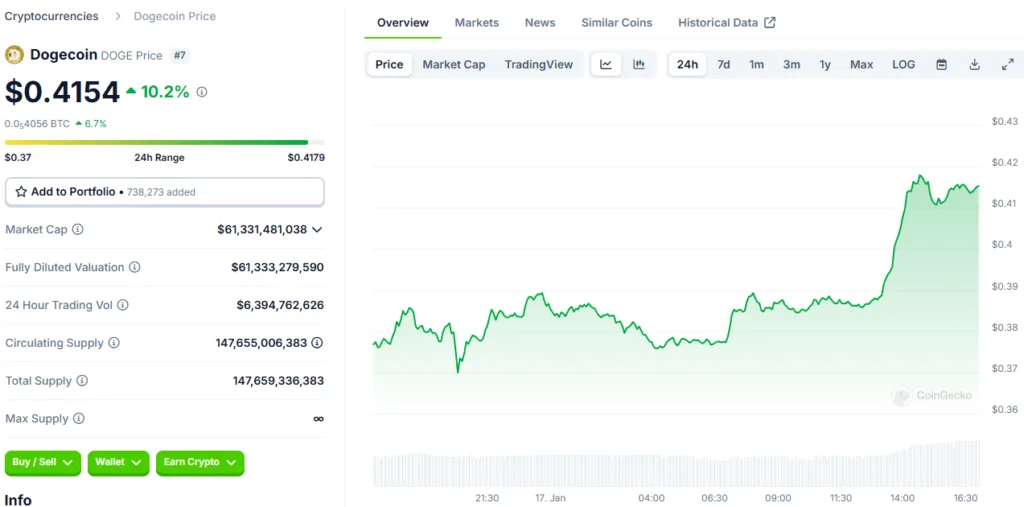This screenshot has width=1024, height=507.
Task: Switch chart to Price view
Action: tap(389, 64)
